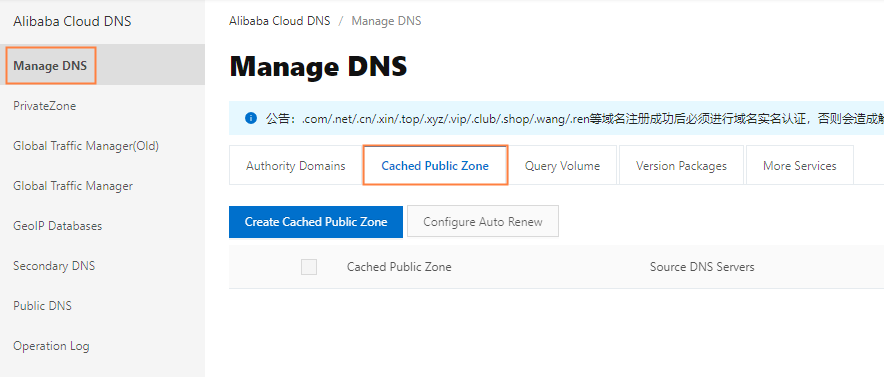
Task: Click the Cached Public Zone column header
Action: [x=399, y=267]
